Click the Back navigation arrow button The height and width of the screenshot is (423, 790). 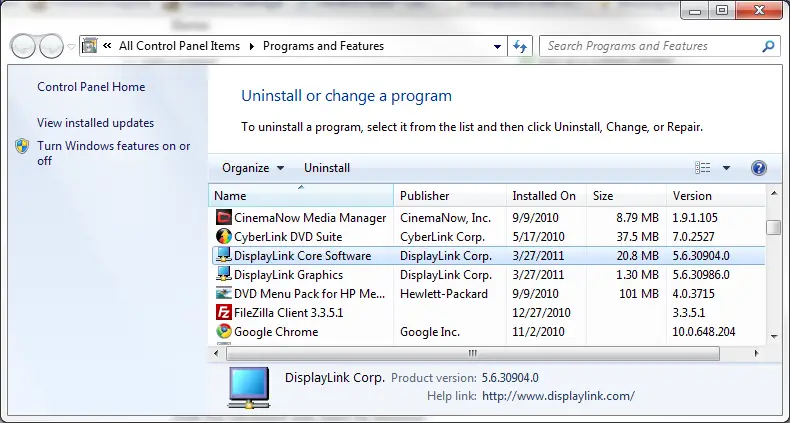click(23, 46)
